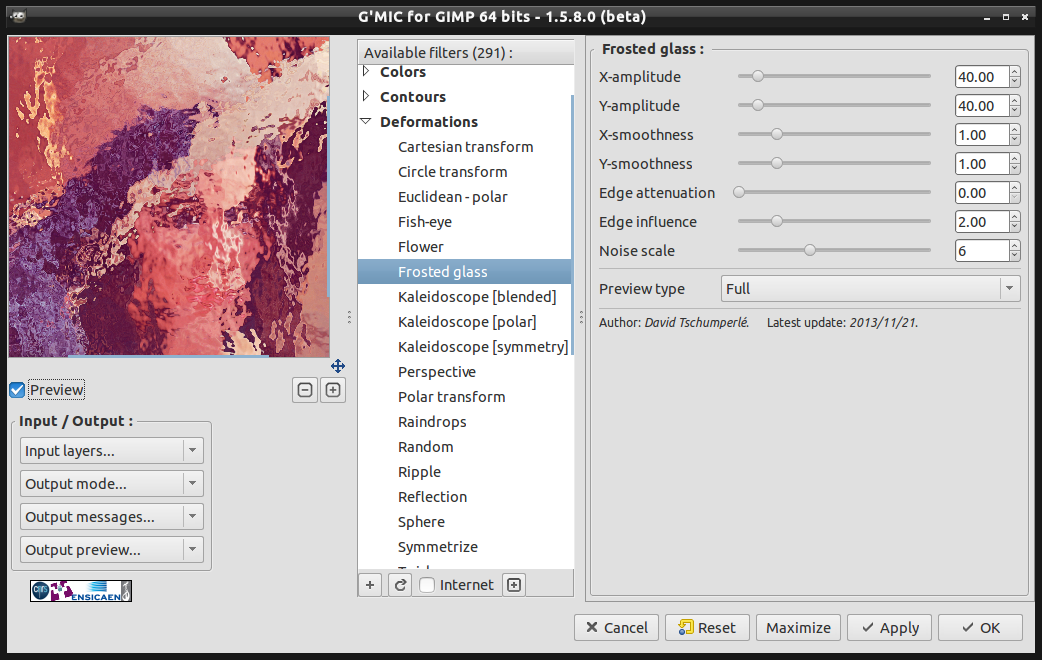Click the X-smoothness slider handle

777,134
